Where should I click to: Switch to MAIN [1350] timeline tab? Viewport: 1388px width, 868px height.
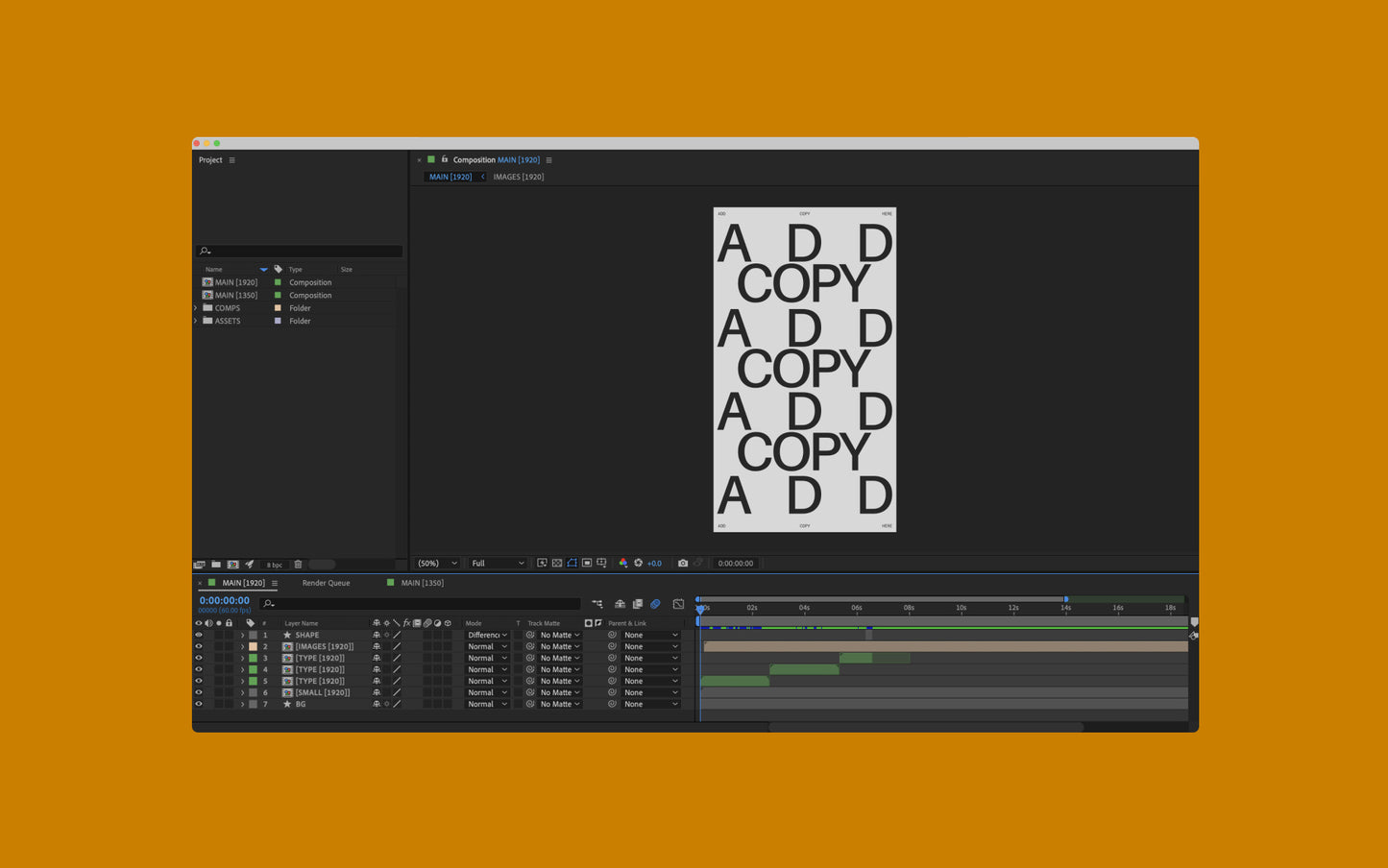pyautogui.click(x=422, y=583)
